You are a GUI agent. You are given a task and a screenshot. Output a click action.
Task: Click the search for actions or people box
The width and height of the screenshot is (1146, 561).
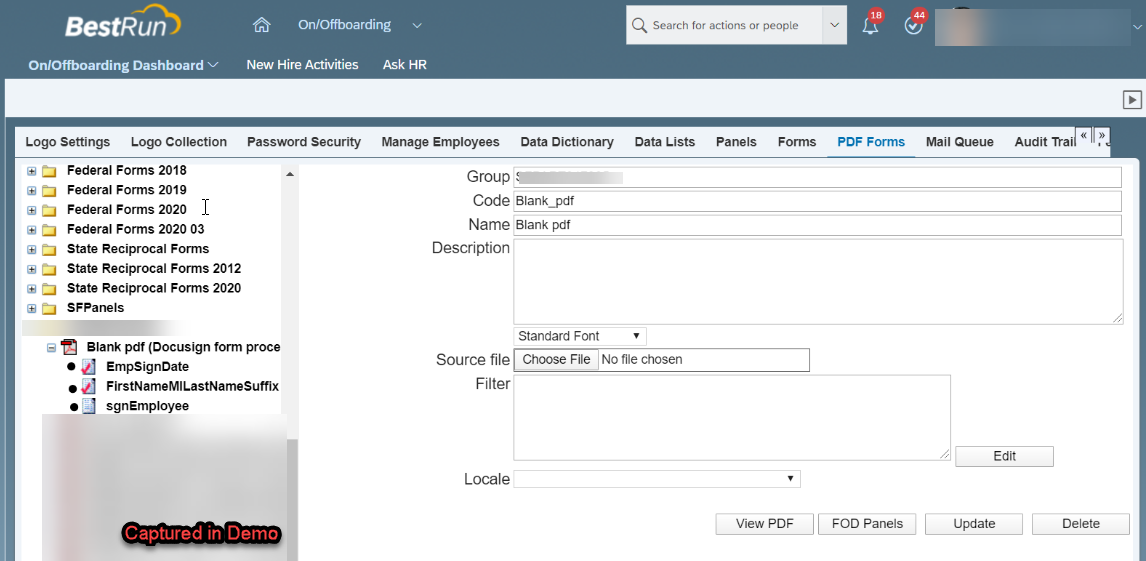click(724, 26)
